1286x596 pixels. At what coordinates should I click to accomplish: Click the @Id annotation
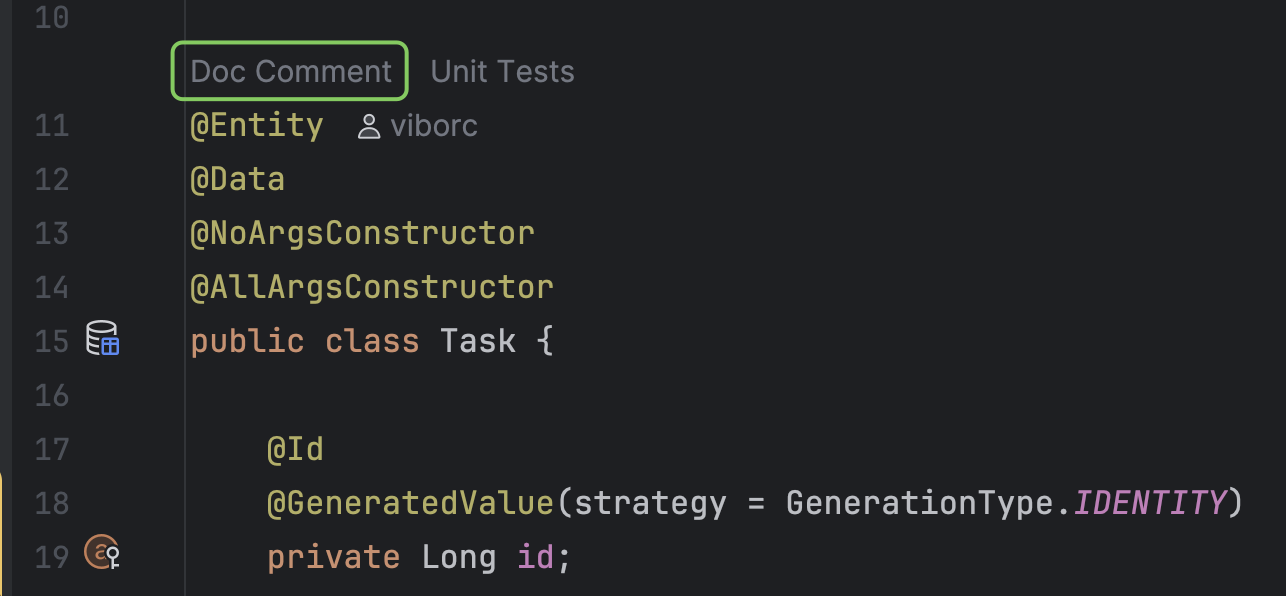pyautogui.click(x=295, y=449)
